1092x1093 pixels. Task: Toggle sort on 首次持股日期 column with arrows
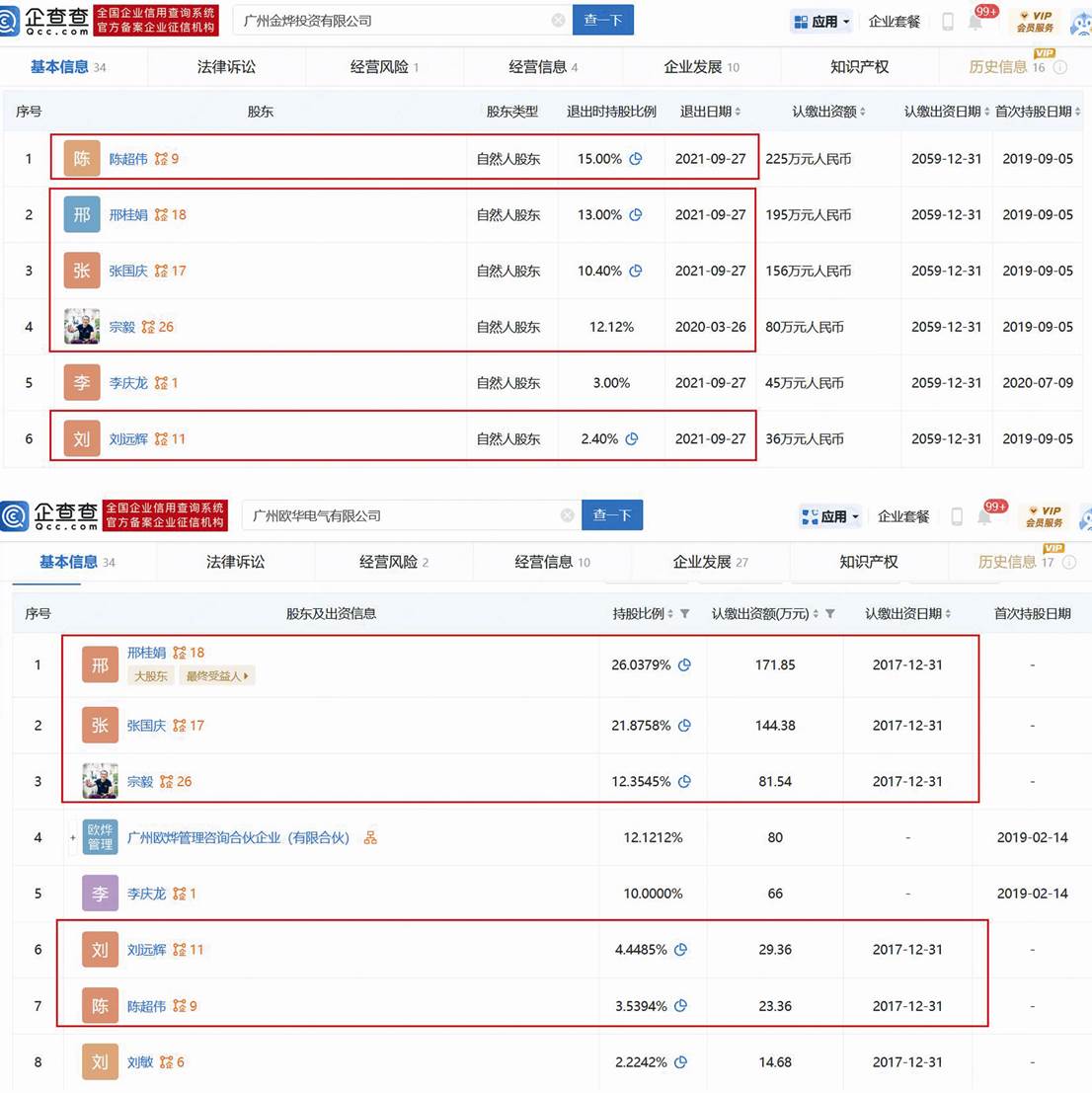pyautogui.click(x=1078, y=113)
